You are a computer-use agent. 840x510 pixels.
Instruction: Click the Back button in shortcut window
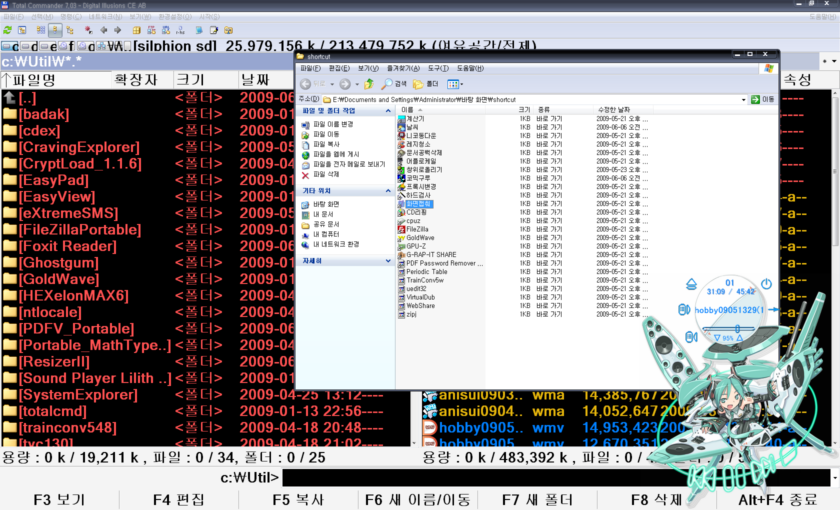312,84
